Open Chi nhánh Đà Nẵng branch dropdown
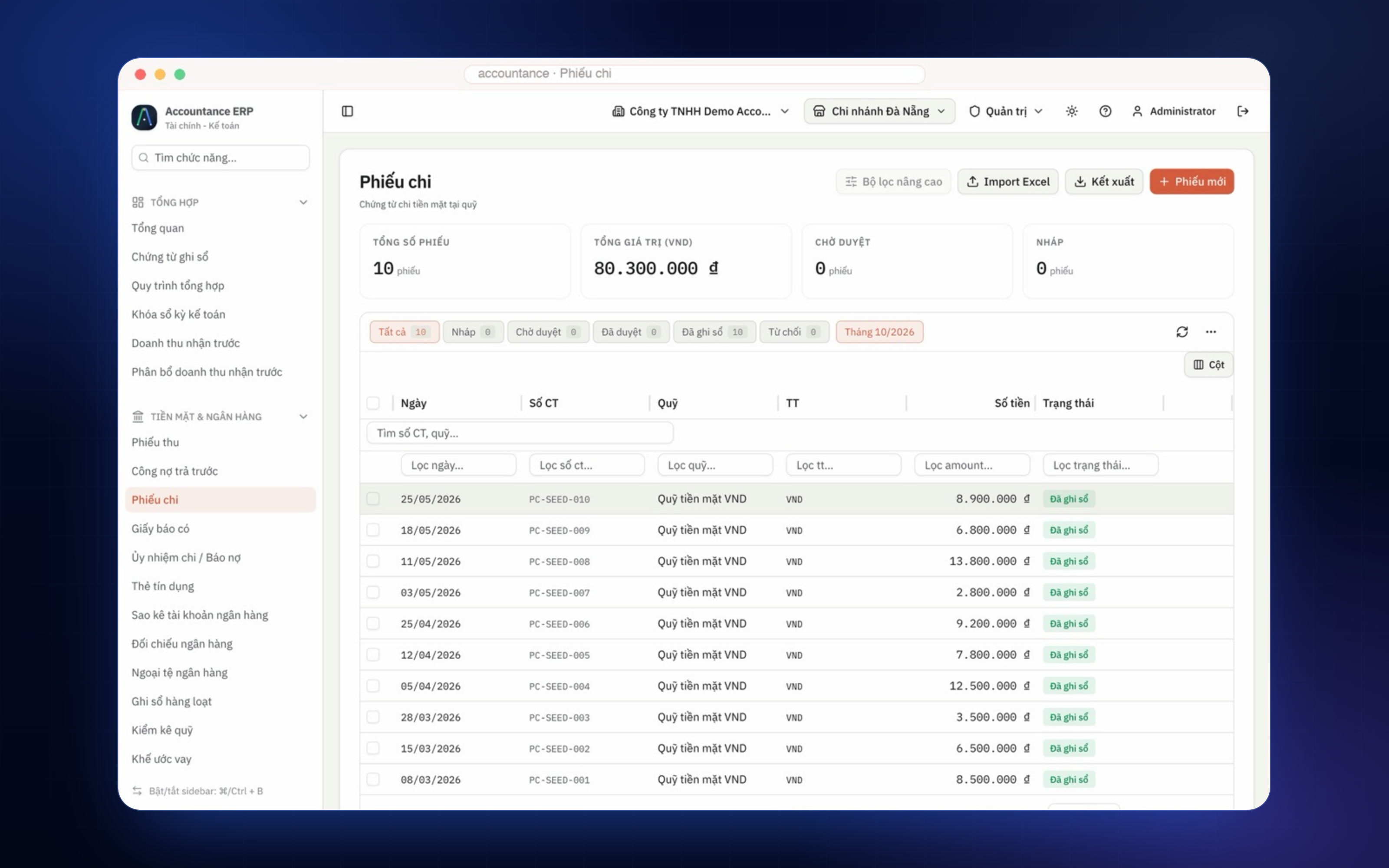This screenshot has width=1389, height=868. (x=879, y=111)
